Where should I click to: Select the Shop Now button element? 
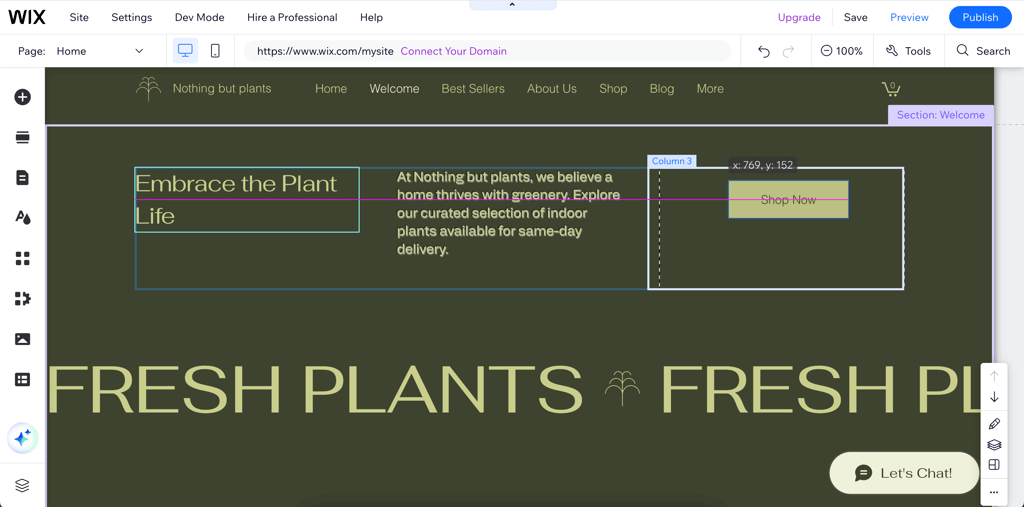coord(788,199)
